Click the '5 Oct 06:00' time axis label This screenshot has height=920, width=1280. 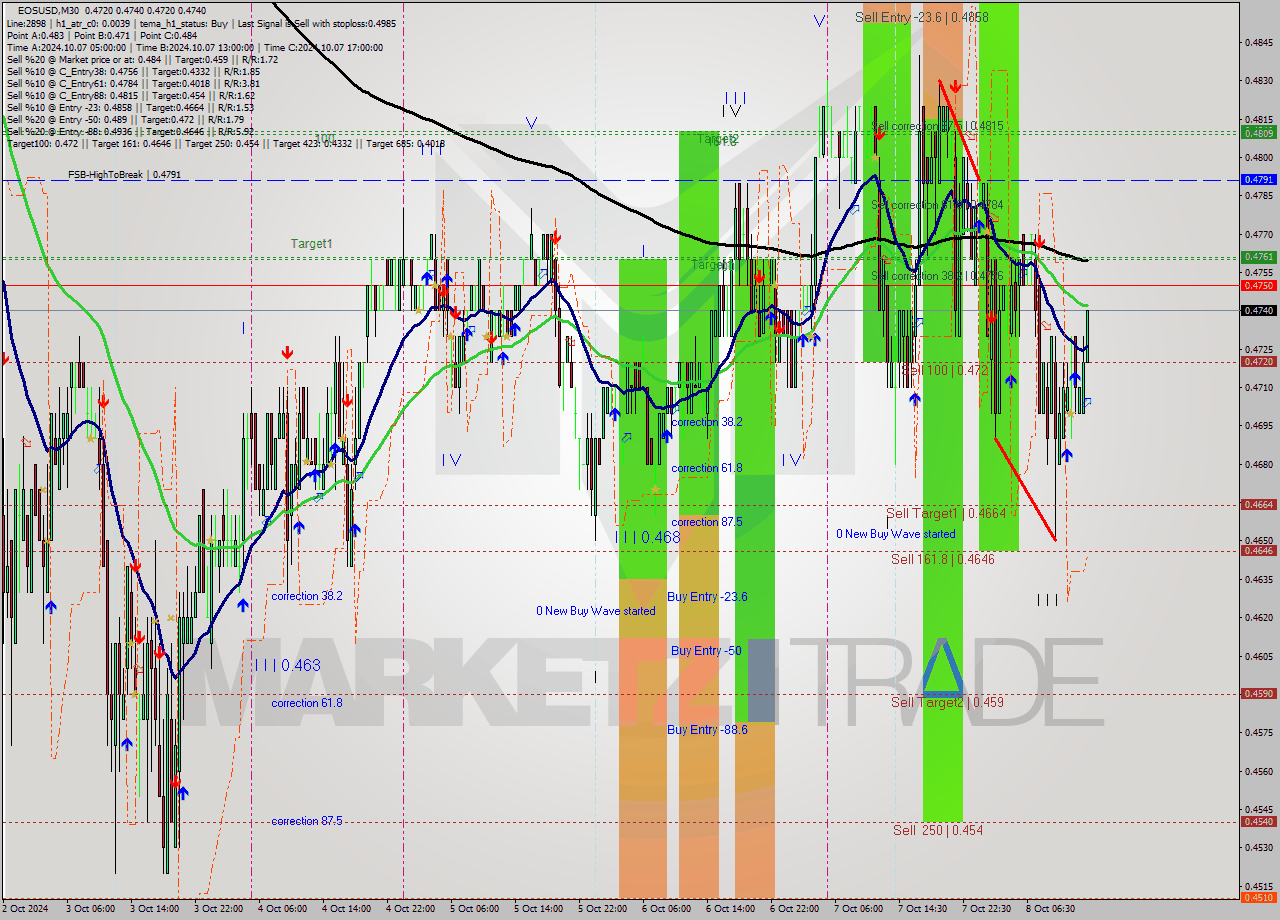coord(473,909)
